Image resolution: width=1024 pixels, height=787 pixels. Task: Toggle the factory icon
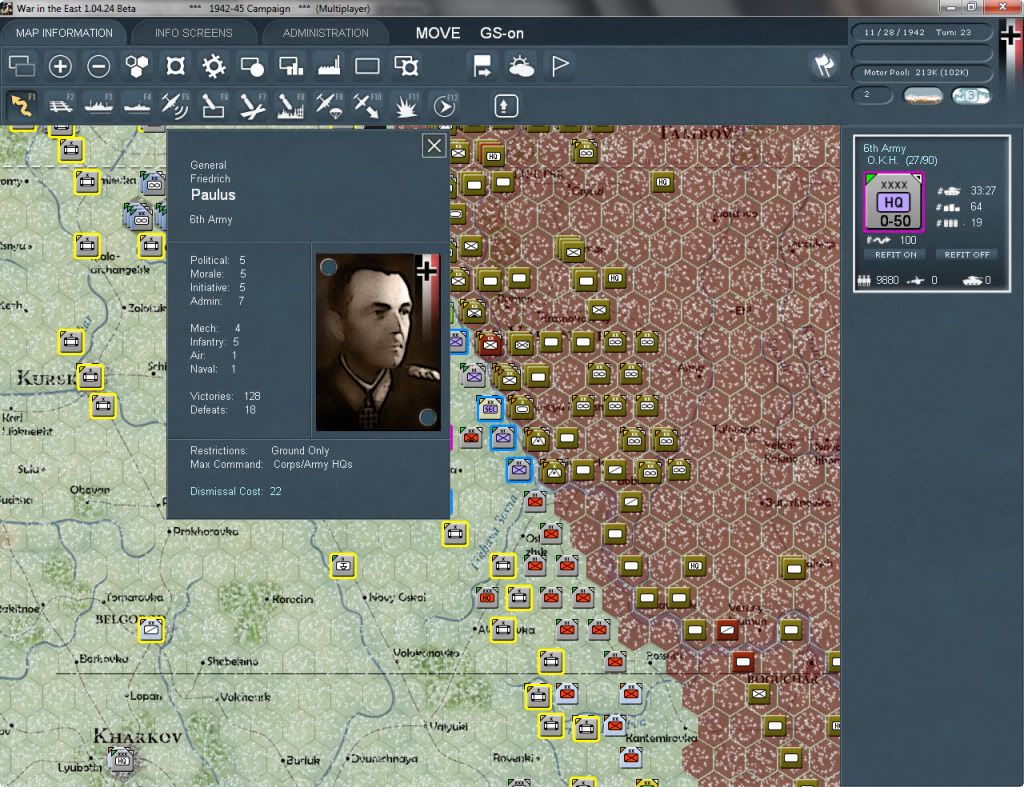(328, 66)
